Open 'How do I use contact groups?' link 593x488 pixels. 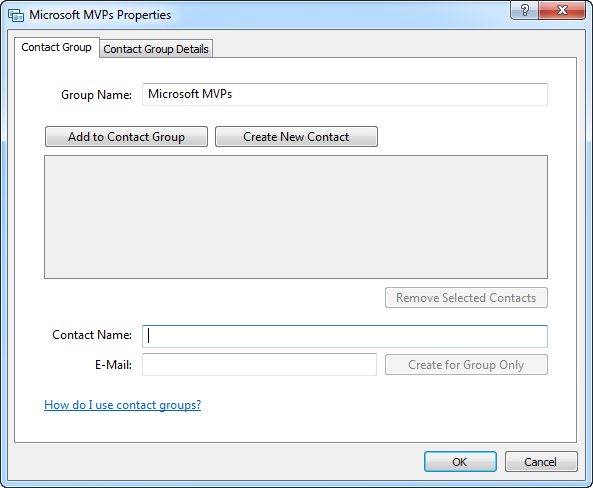(123, 405)
